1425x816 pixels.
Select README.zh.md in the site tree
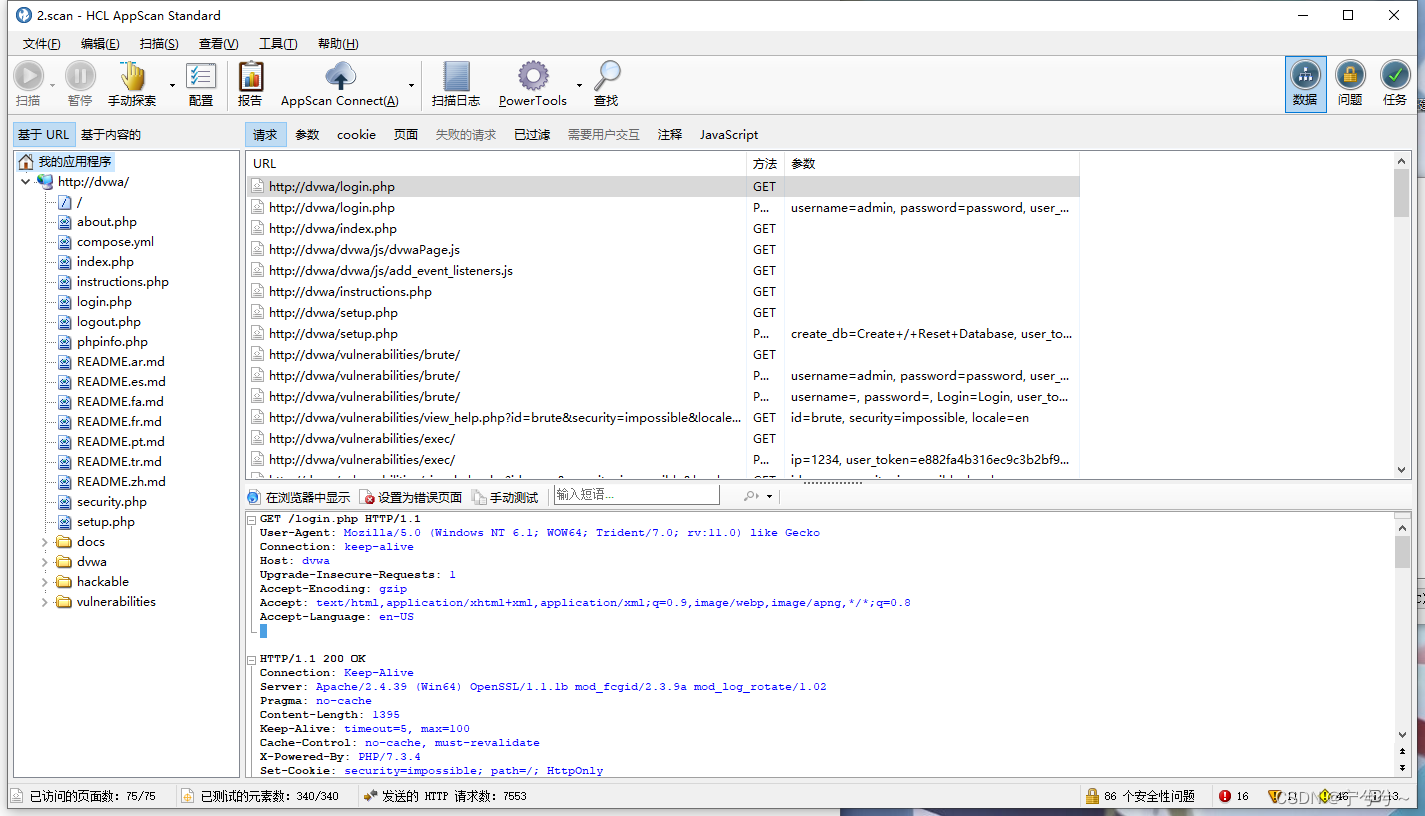point(121,482)
